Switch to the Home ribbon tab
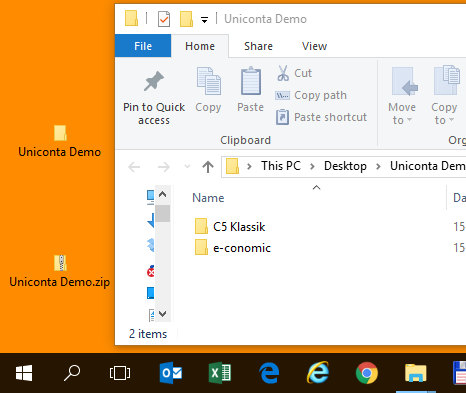 point(200,46)
